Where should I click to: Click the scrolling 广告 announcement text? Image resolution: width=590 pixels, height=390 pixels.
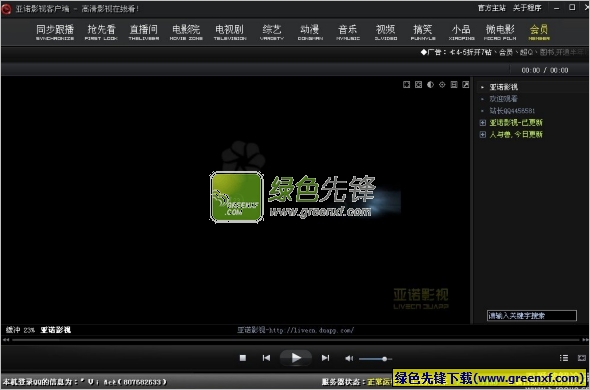pos(503,52)
